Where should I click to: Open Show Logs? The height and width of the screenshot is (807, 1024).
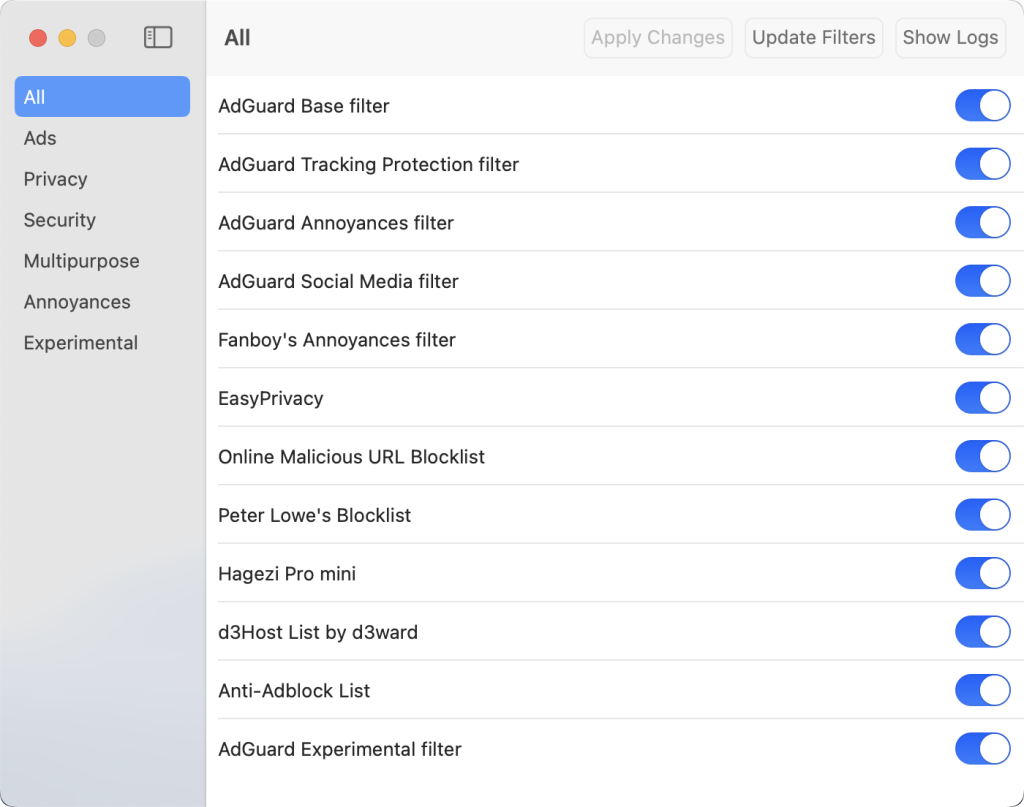(950, 38)
